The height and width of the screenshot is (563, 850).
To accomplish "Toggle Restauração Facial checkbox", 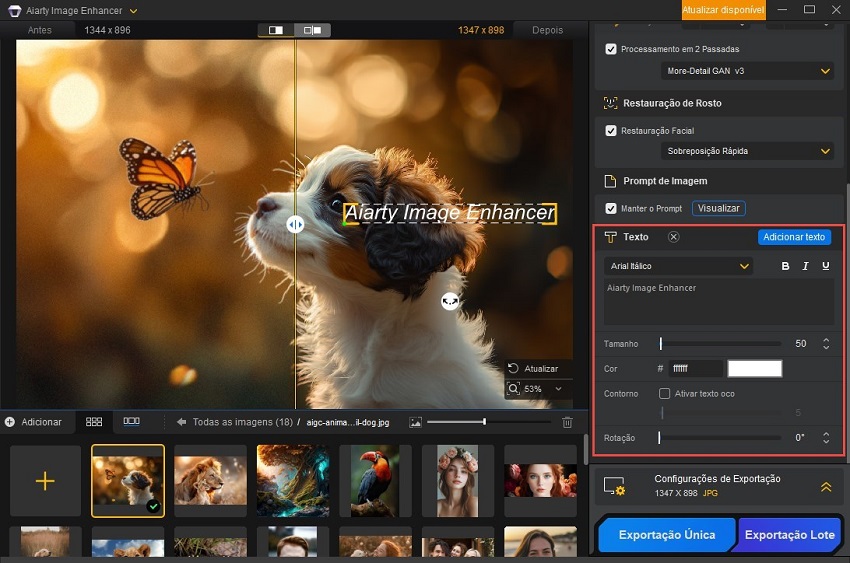I will tap(611, 131).
